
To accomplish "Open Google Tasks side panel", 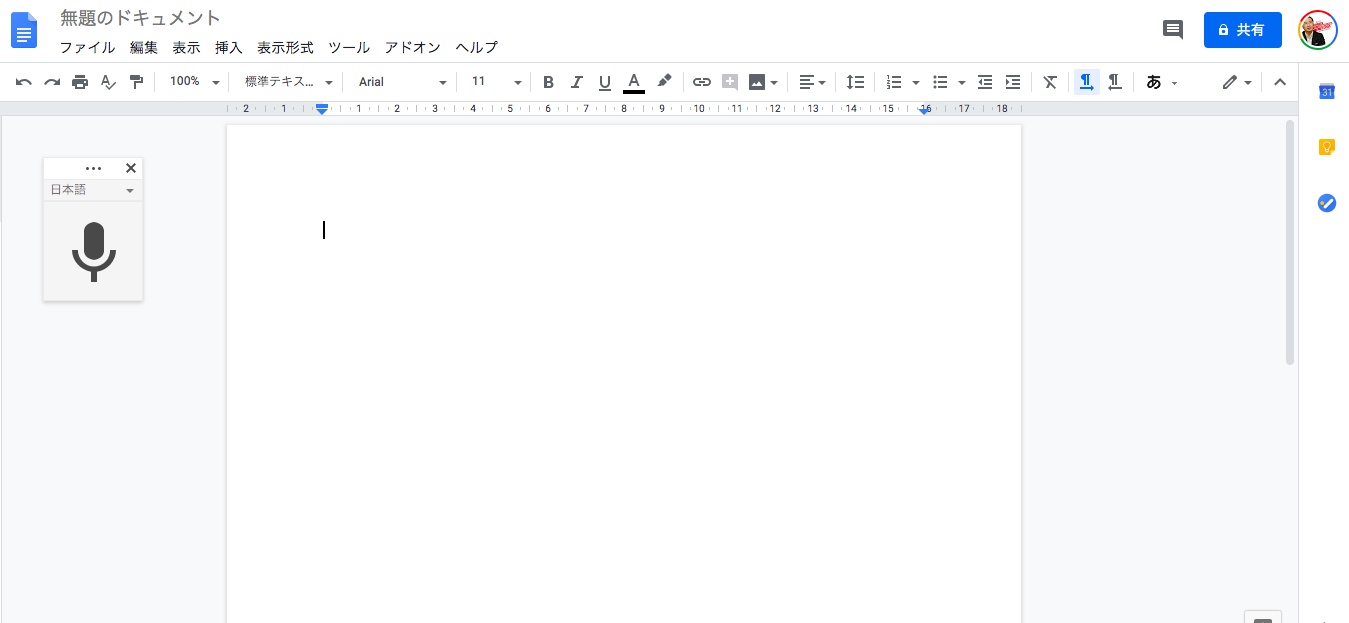I will 1327,202.
